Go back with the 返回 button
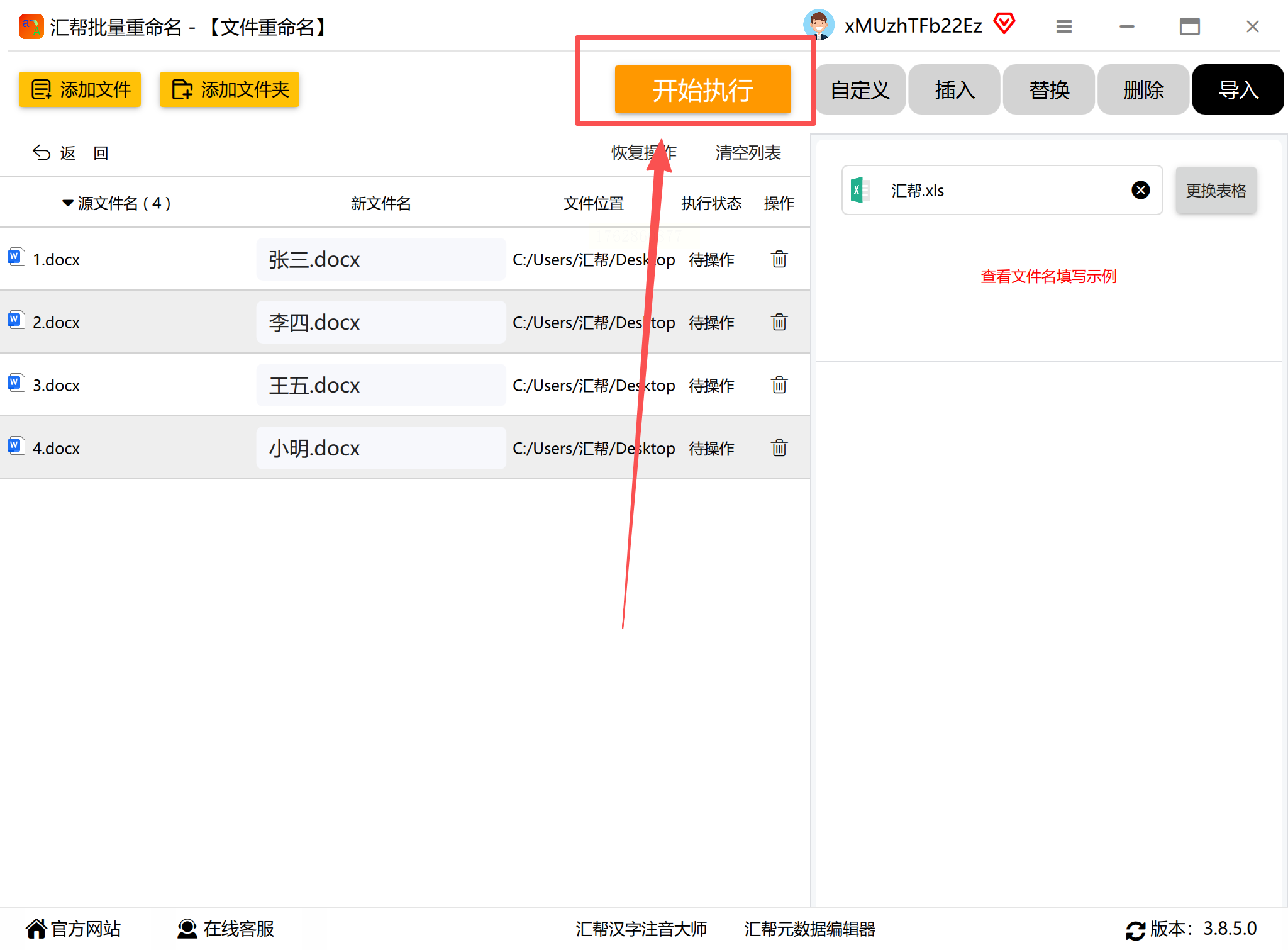 pos(70,153)
